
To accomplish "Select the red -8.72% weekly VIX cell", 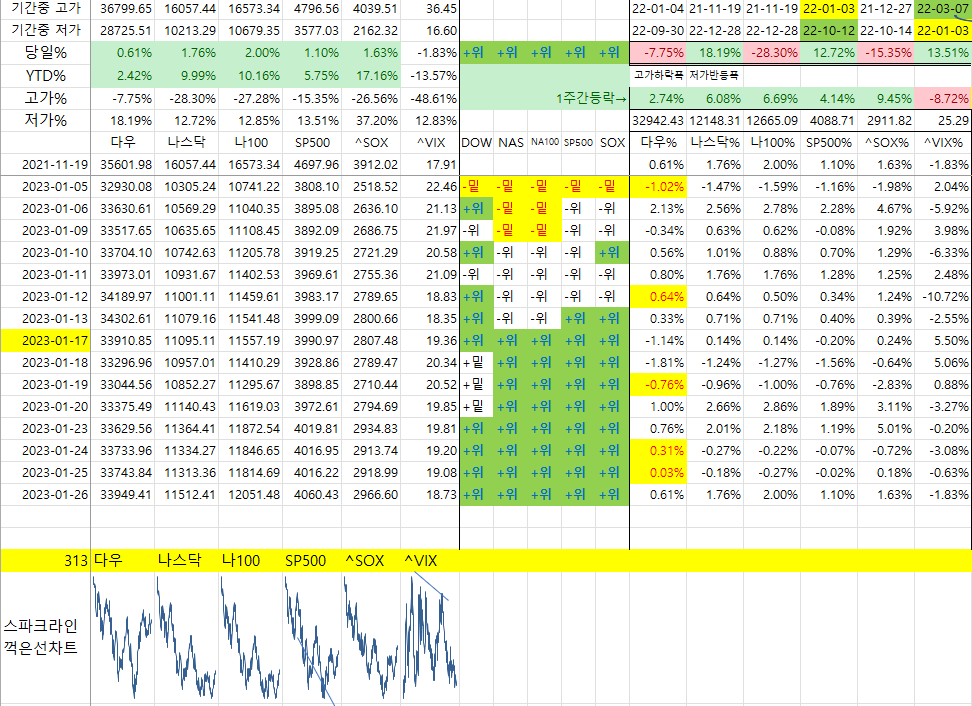I will pos(942,98).
